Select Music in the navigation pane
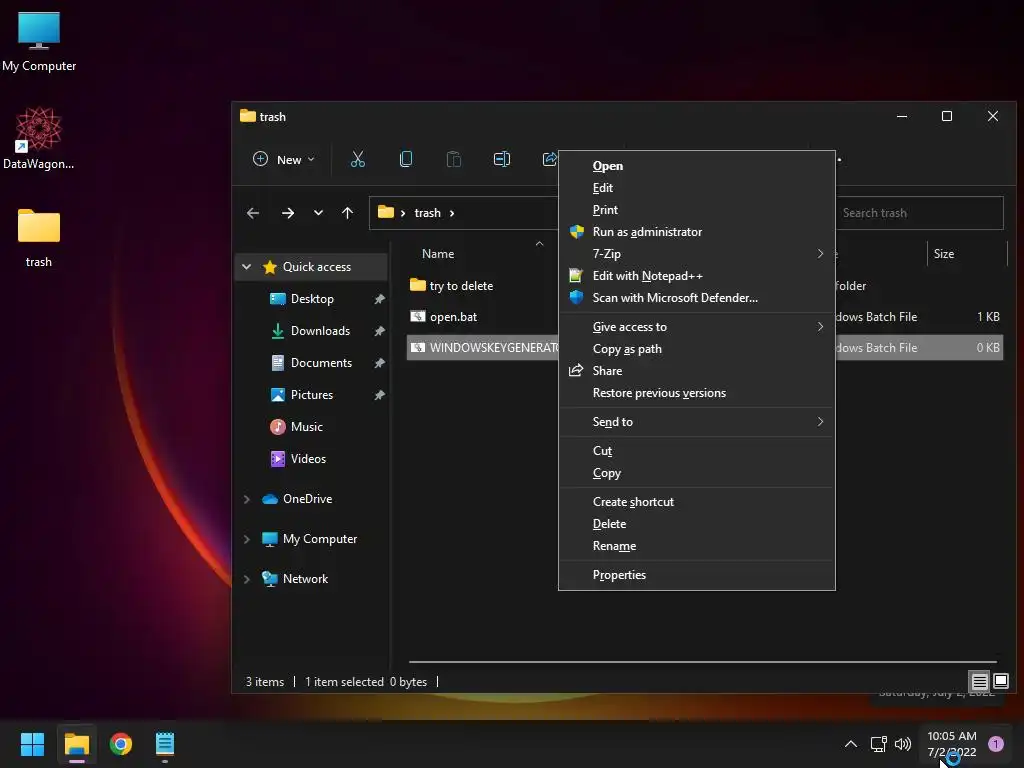 point(306,426)
